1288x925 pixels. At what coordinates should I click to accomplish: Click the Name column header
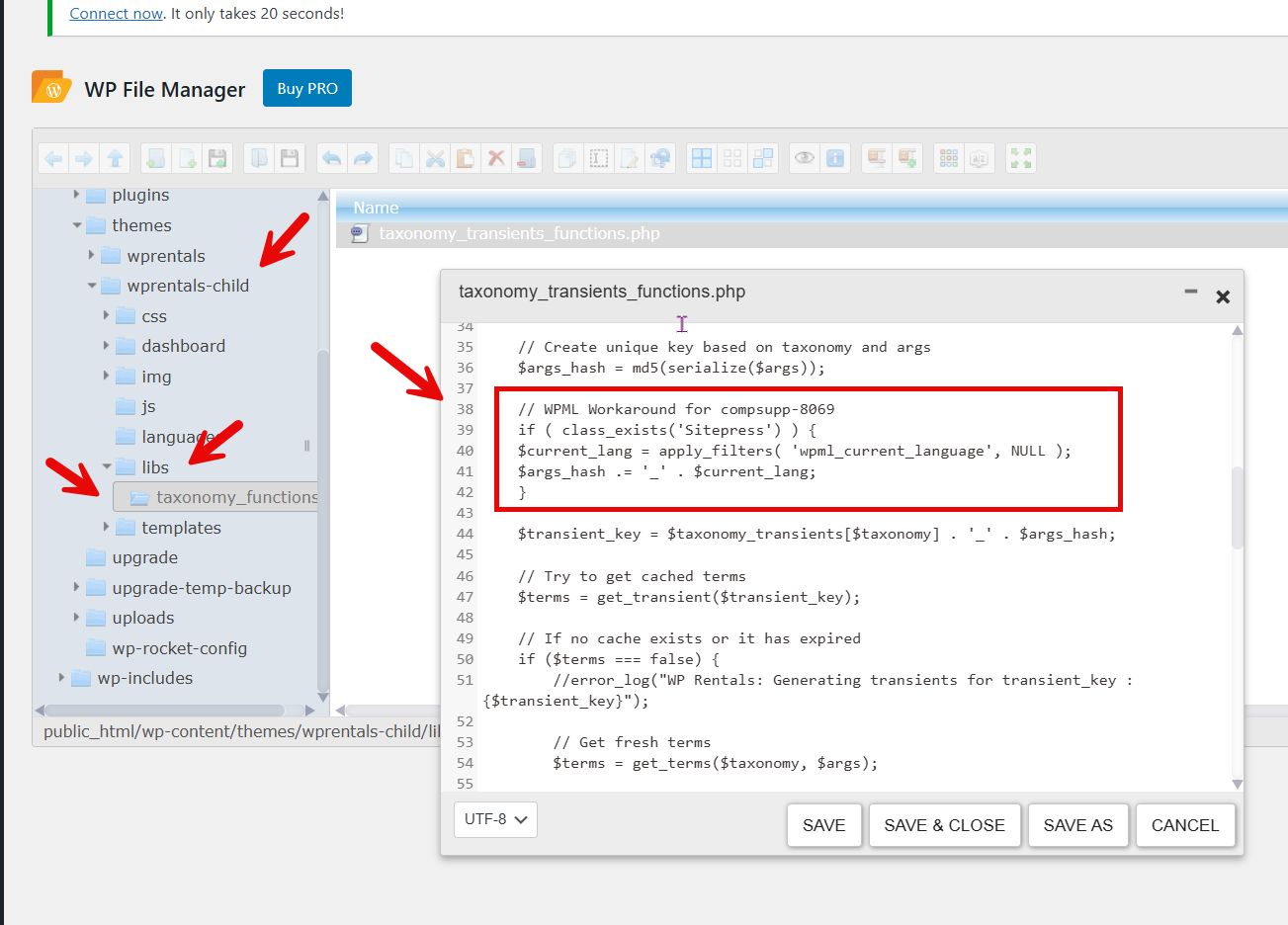tap(377, 208)
